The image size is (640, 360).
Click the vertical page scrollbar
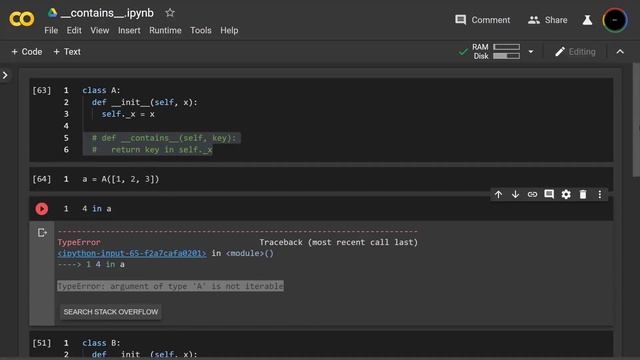click(636, 120)
